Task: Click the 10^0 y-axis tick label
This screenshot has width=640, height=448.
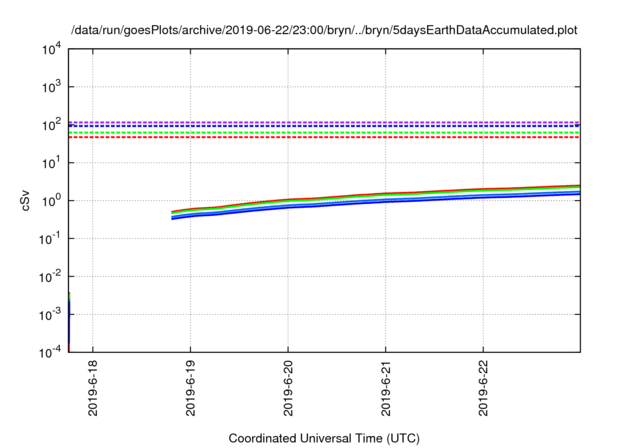Action: click(x=51, y=200)
